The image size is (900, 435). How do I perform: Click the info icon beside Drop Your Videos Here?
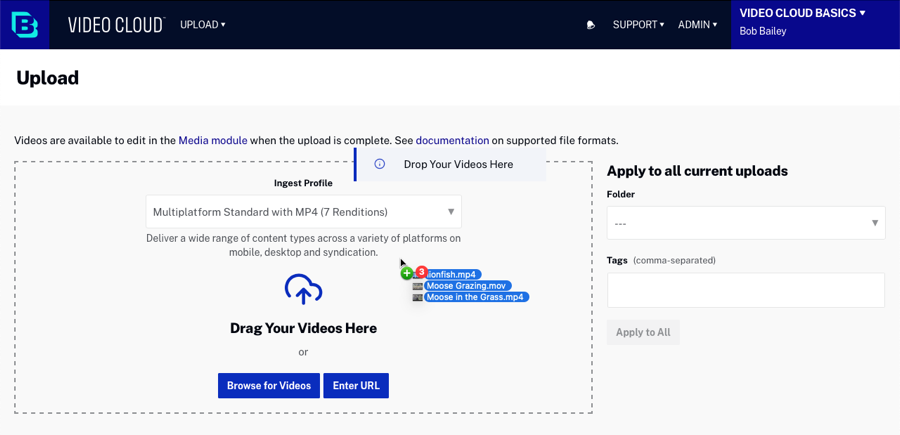379,164
